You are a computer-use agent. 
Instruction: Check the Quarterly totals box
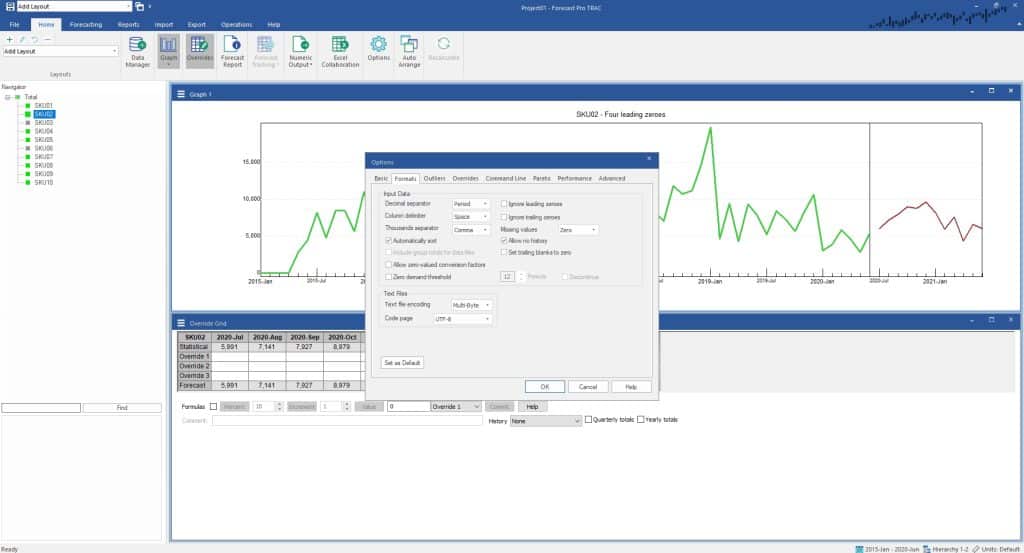[x=589, y=419]
